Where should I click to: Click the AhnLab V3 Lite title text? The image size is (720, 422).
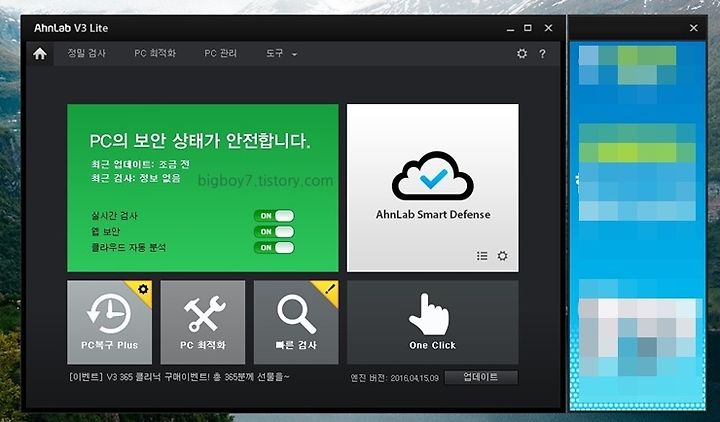71,28
